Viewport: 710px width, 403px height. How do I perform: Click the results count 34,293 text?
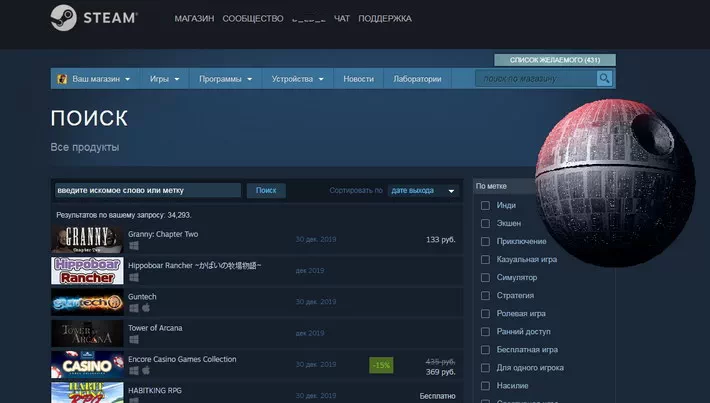124,215
